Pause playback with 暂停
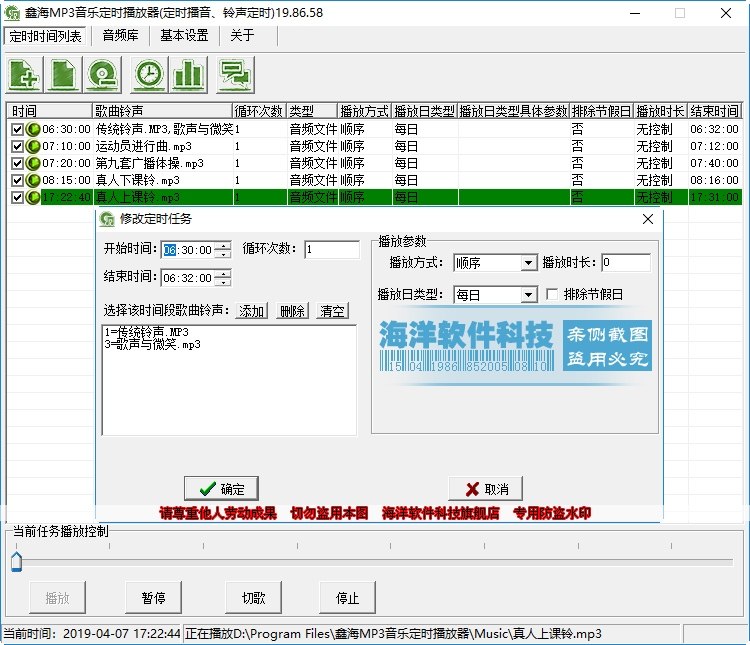 pyautogui.click(x=154, y=598)
